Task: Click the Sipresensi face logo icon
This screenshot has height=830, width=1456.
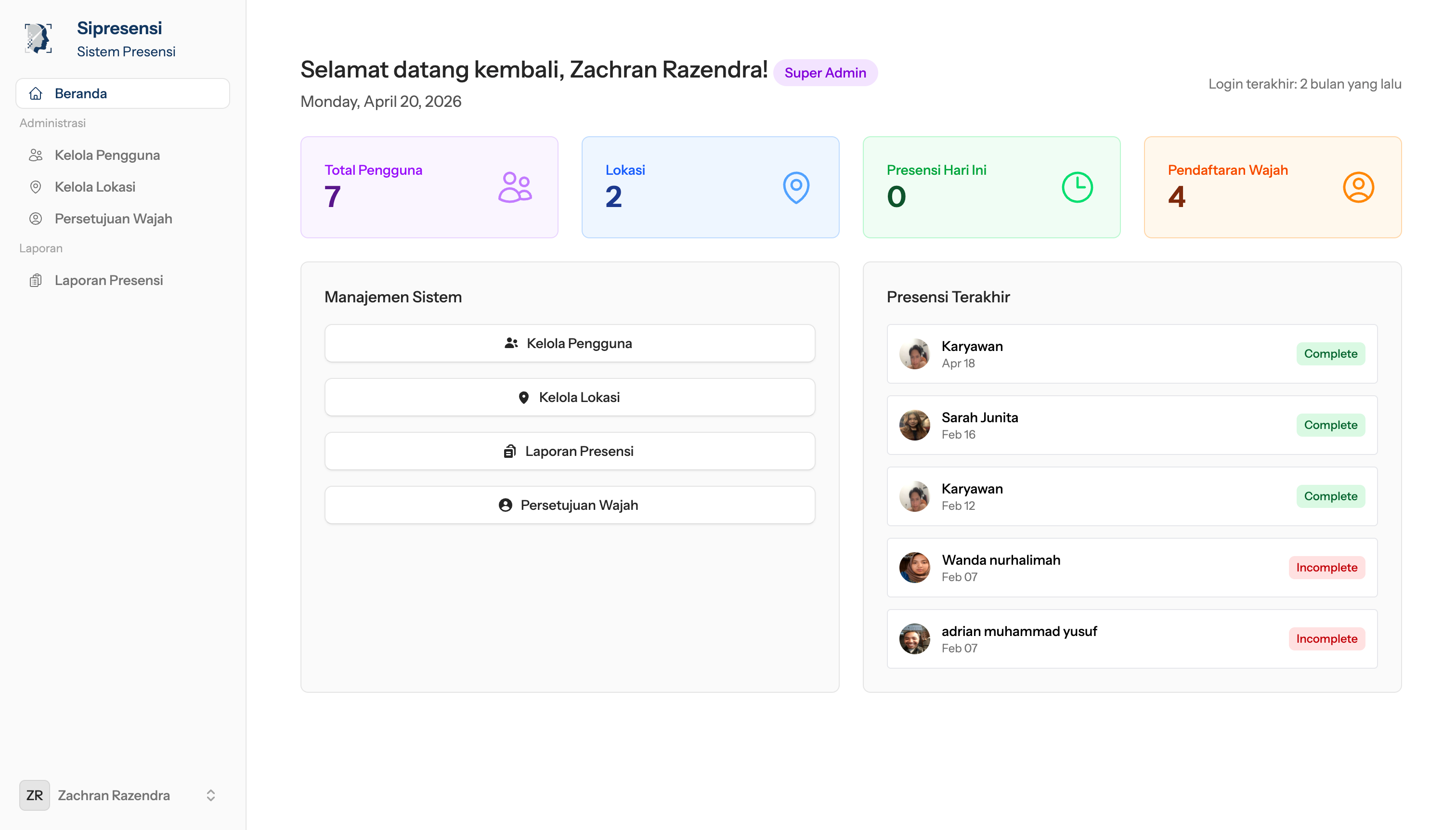Action: point(38,39)
